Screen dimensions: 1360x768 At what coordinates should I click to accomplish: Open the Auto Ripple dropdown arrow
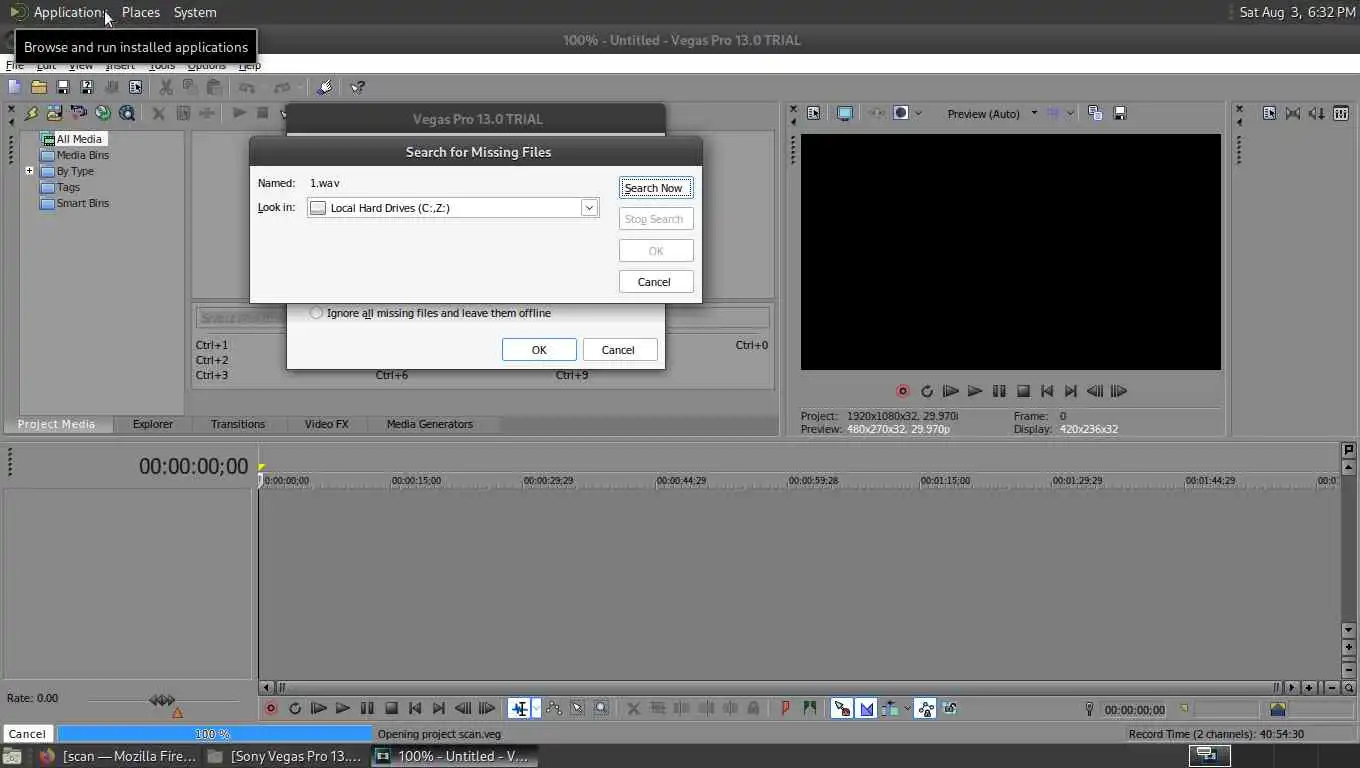pos(907,708)
